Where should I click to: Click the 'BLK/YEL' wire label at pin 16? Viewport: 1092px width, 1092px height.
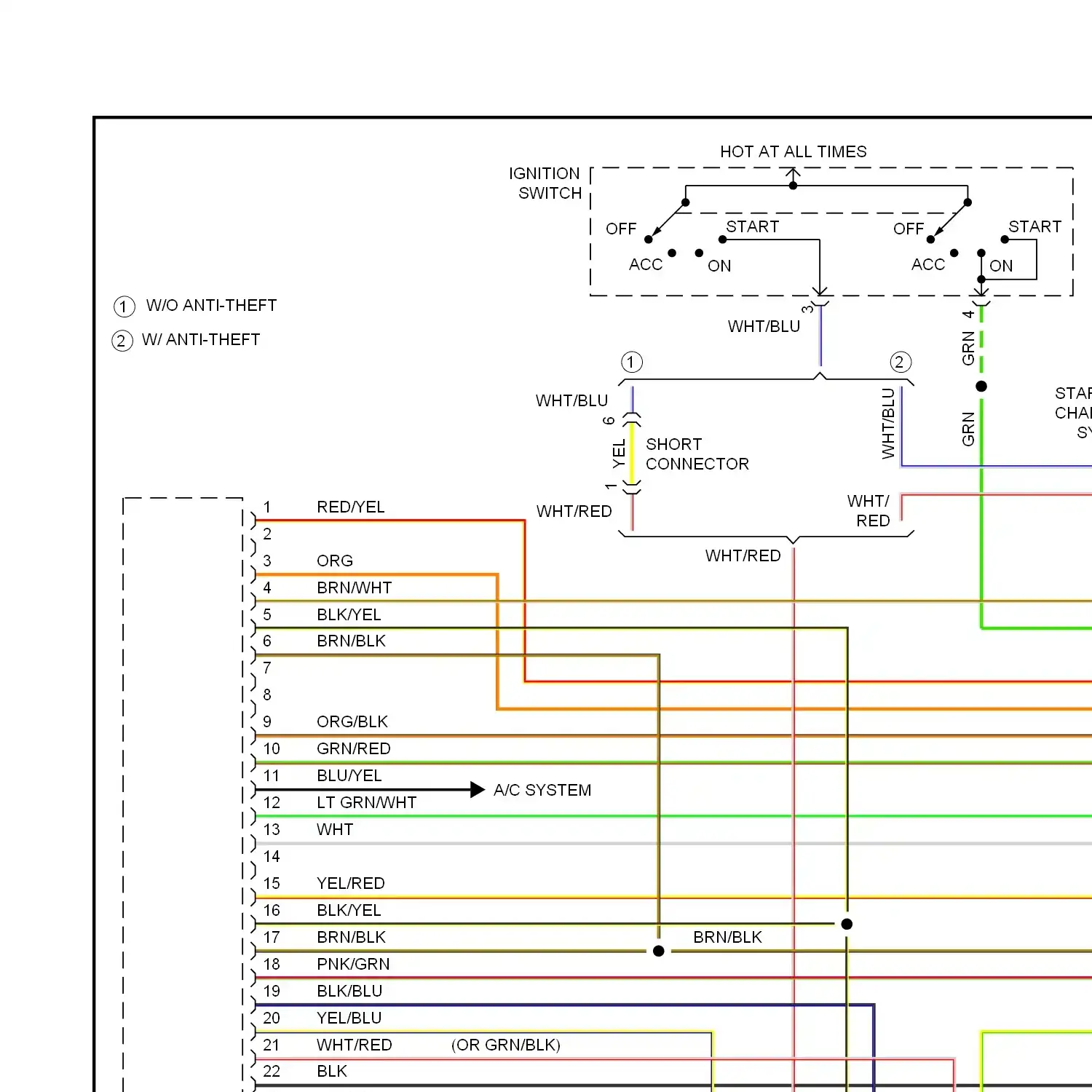click(x=349, y=910)
